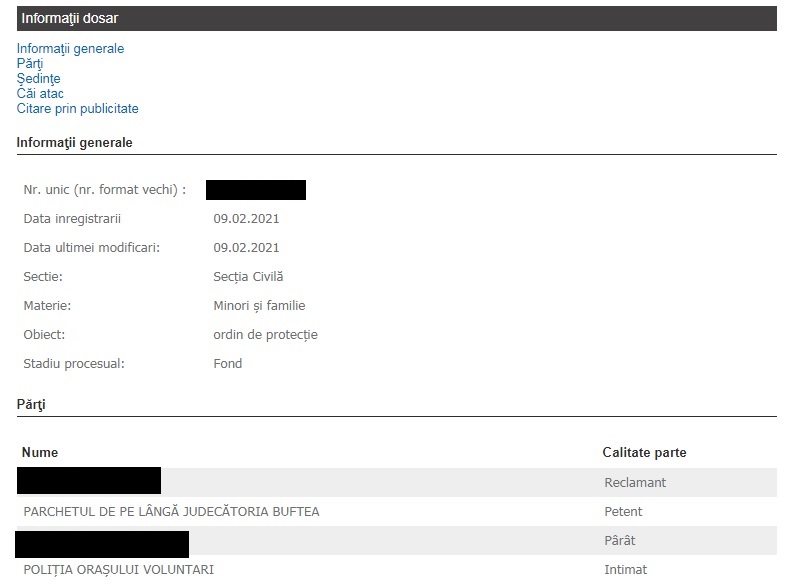This screenshot has width=792, height=585.
Task: Click the Pârât role cell
Action: tap(620, 541)
